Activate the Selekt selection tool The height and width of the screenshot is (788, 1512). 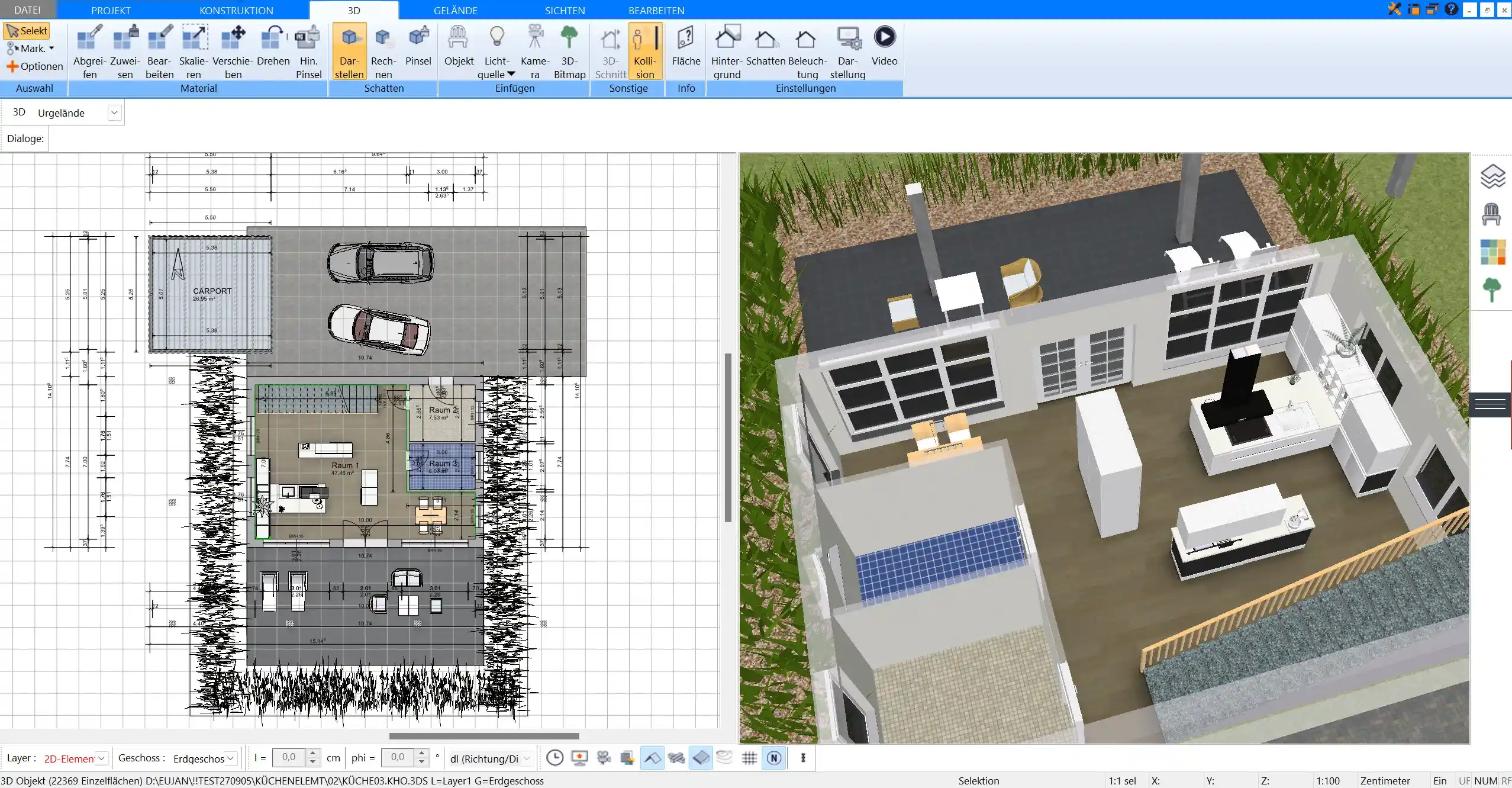coord(27,31)
